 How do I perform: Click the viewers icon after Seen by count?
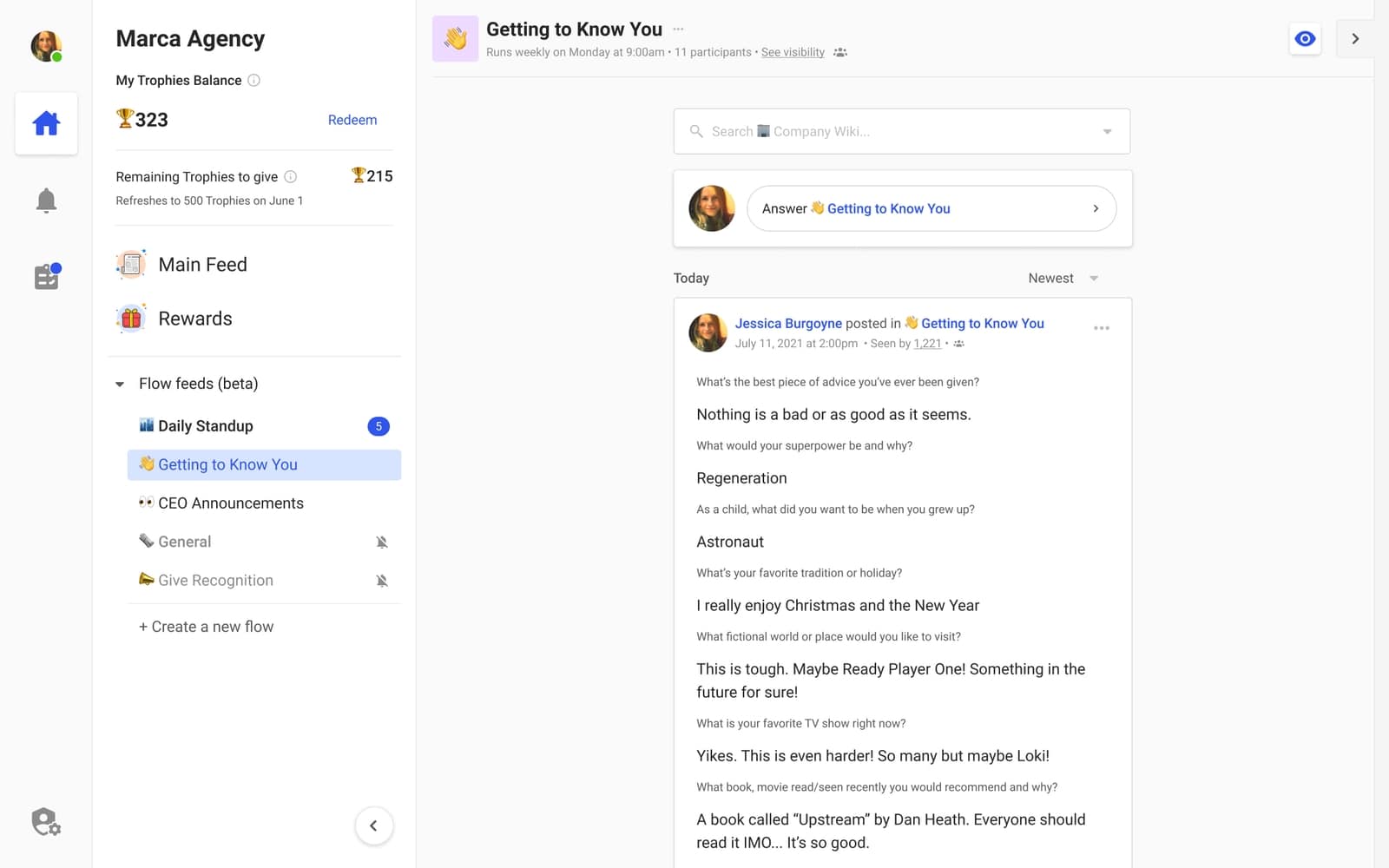[x=958, y=344]
